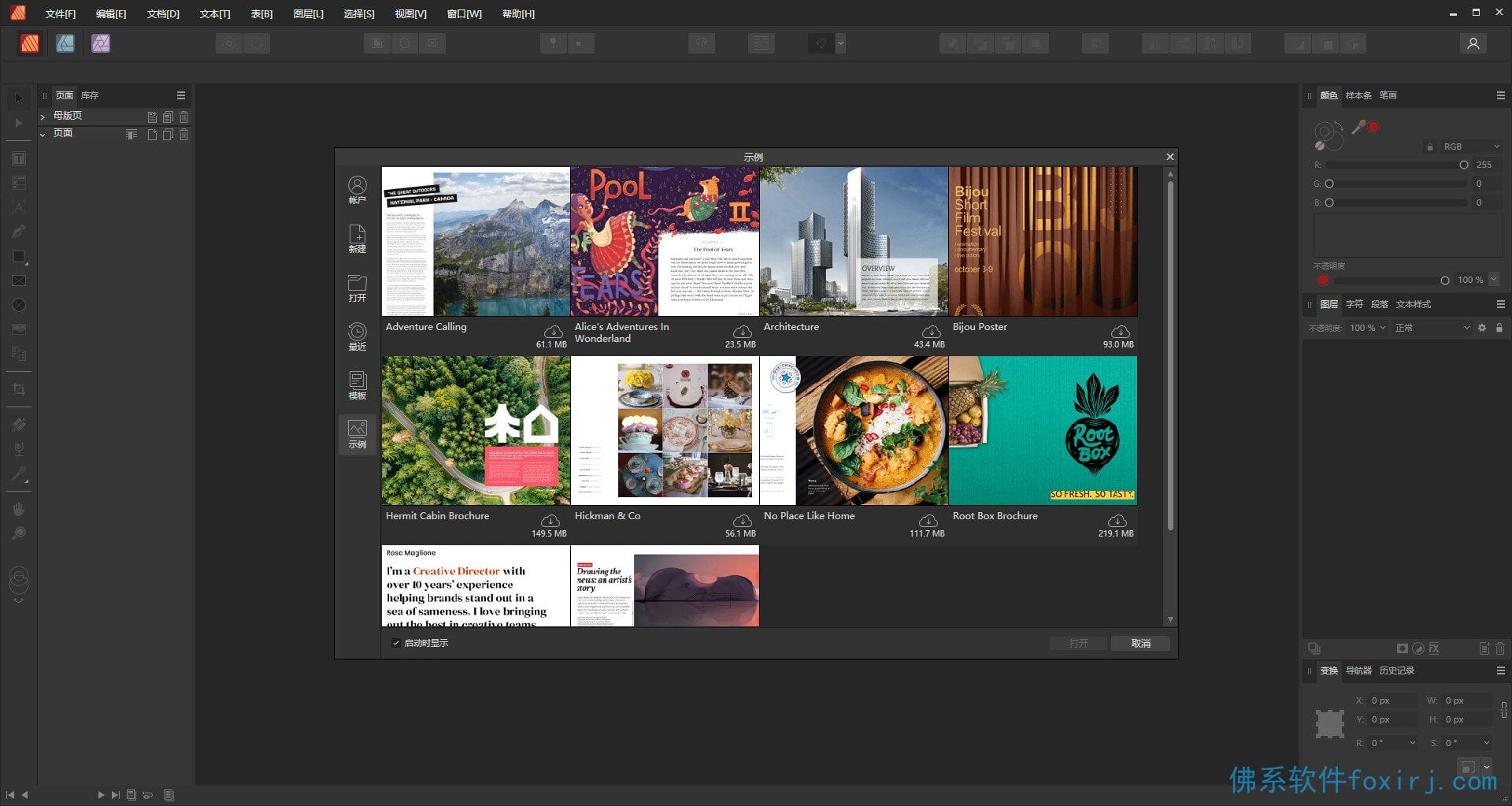1512x806 pixels.
Task: Select the Pen tool
Action: pyautogui.click(x=19, y=232)
